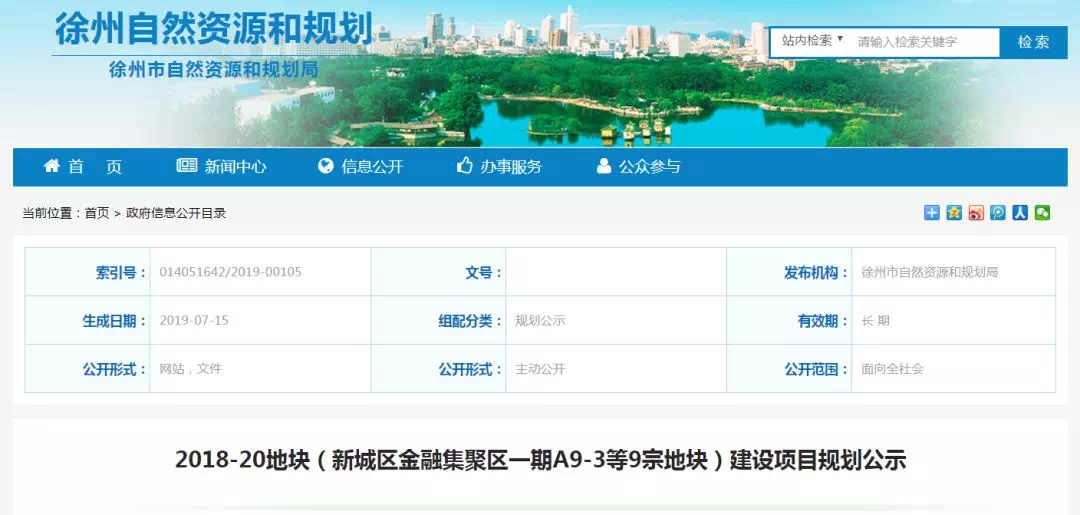Share via Tencent Weibo icon
This screenshot has height=515, width=1080.
pos(998,213)
